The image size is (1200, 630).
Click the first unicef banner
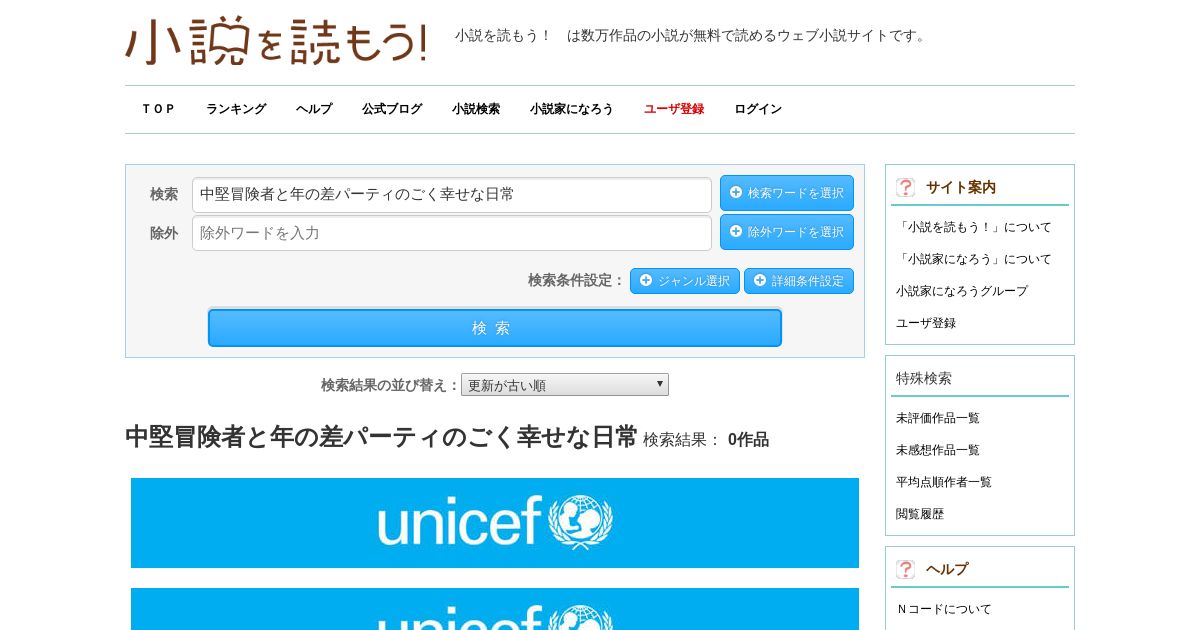coord(495,523)
